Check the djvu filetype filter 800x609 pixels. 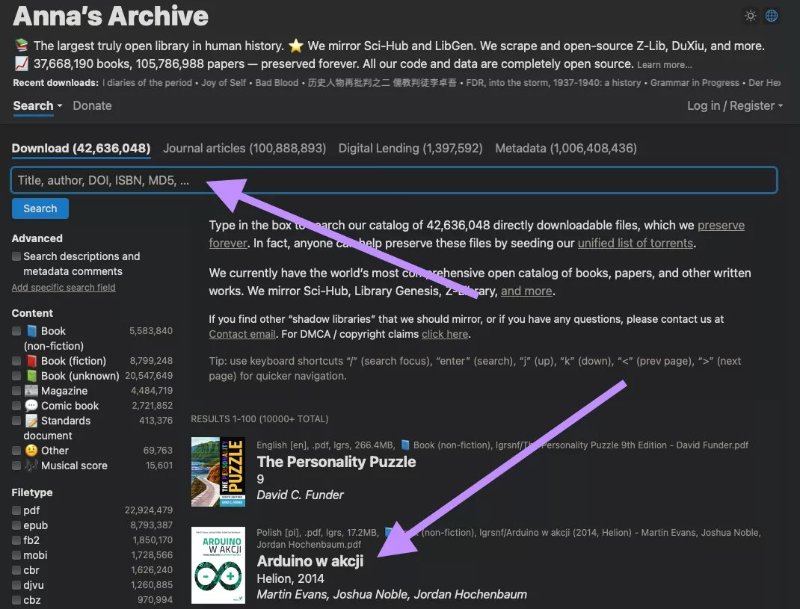[16, 583]
